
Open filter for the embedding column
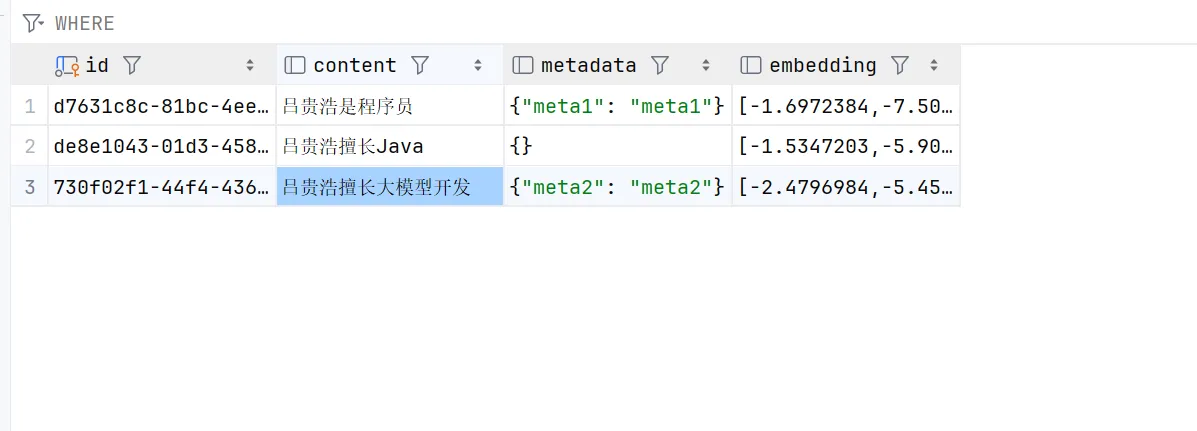[x=900, y=65]
